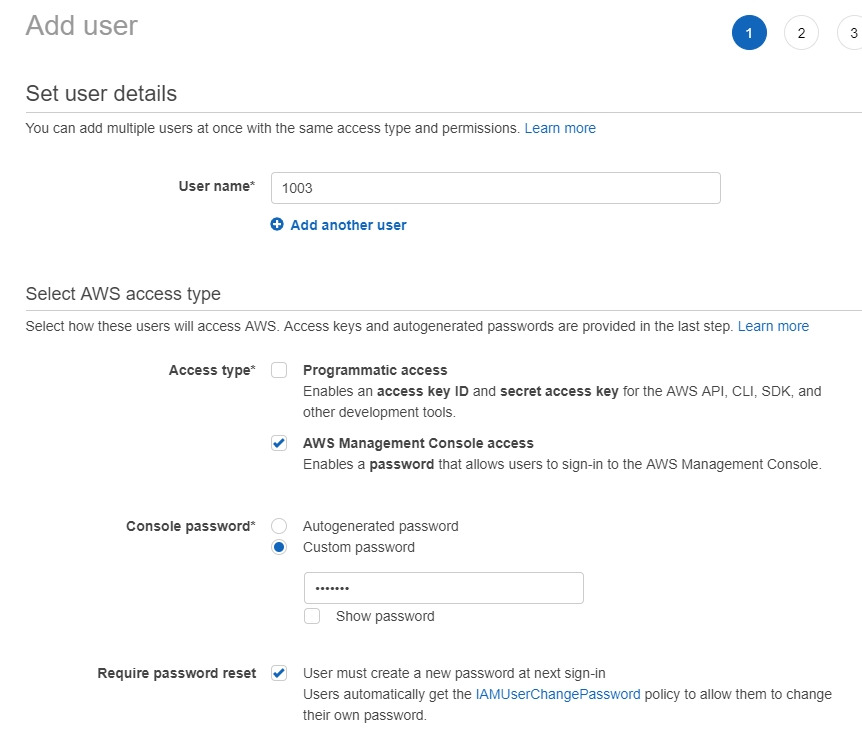Select Custom password radio button
This screenshot has height=749, width=862.
coord(279,547)
